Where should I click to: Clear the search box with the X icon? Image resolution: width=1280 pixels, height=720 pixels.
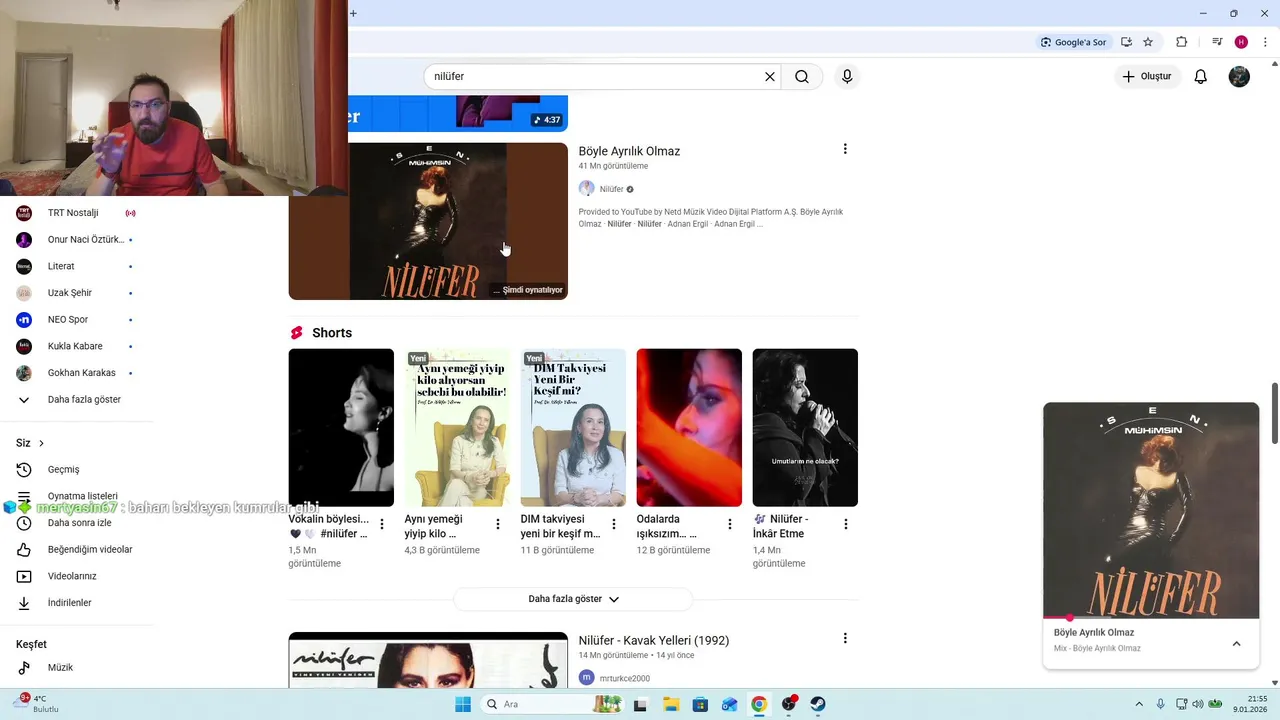tap(770, 77)
